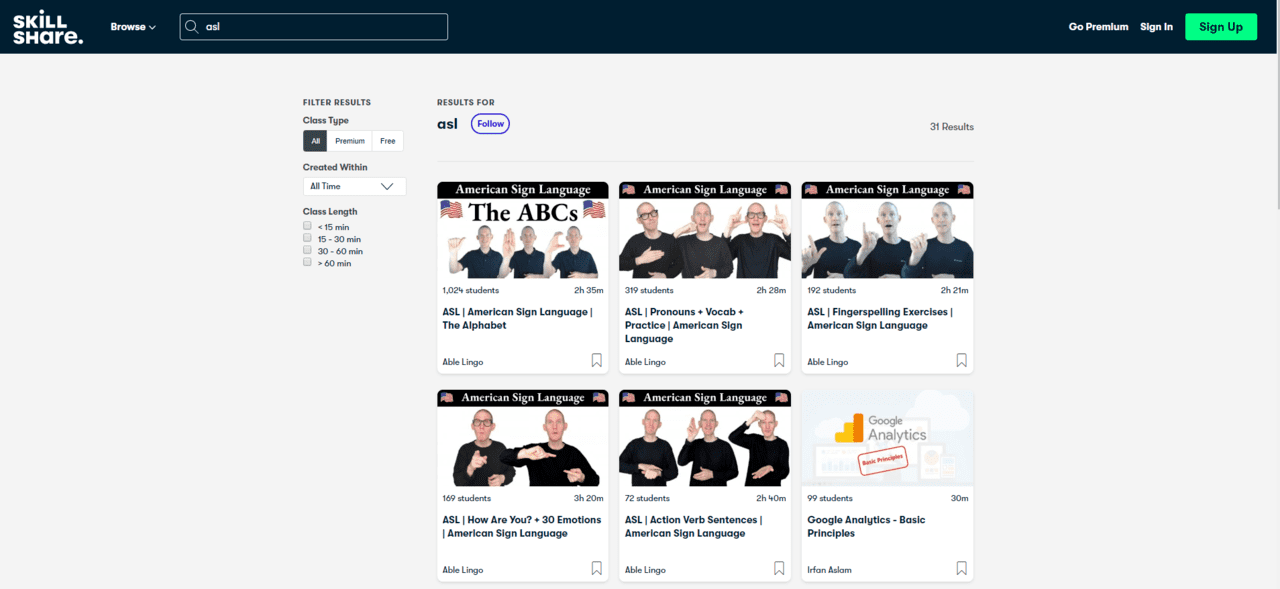Open the Fingerspelling Exercises class thumbnail
1280x589 pixels.
[x=887, y=230]
